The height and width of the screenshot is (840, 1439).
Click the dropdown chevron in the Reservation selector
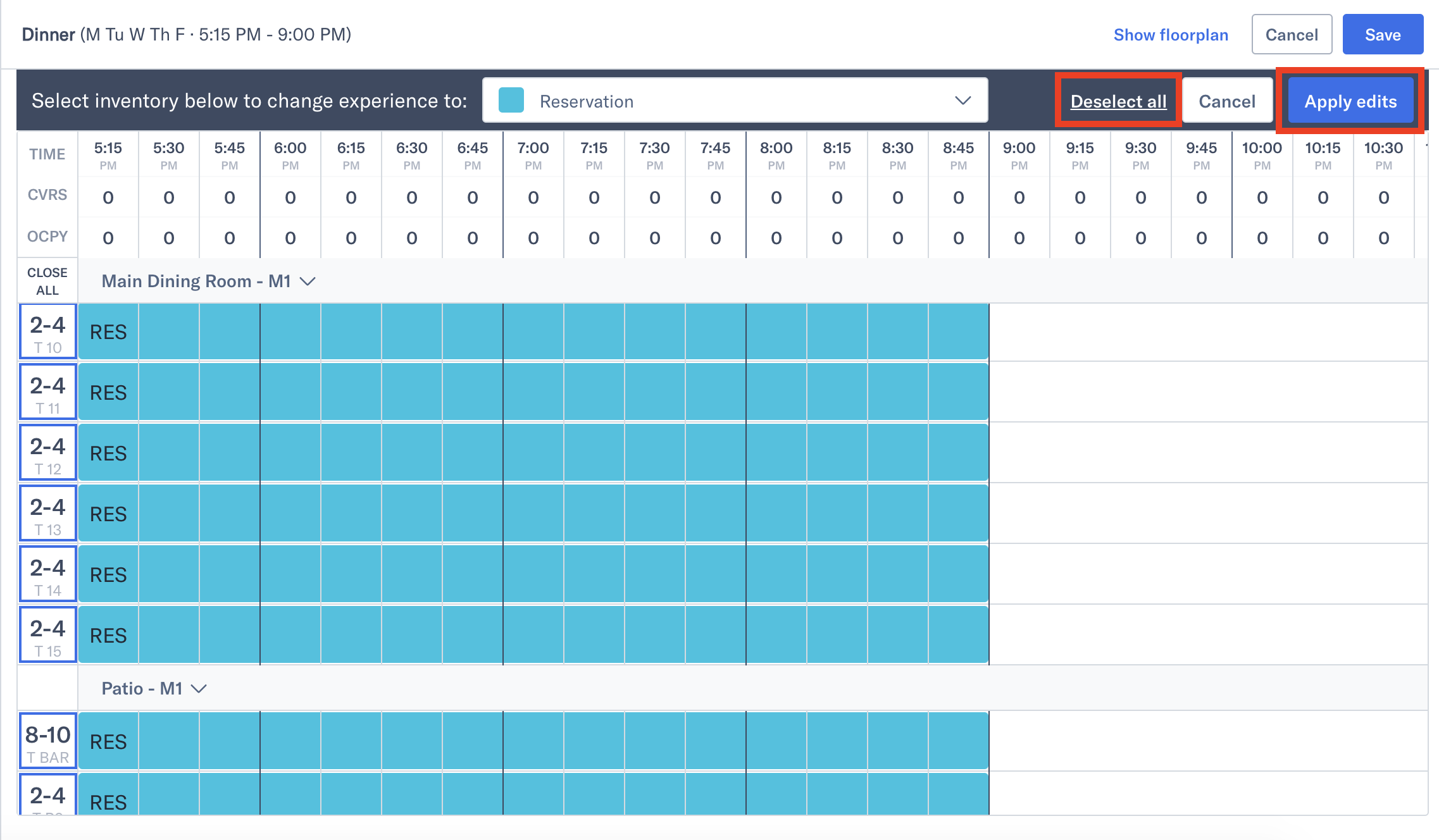pos(963,100)
